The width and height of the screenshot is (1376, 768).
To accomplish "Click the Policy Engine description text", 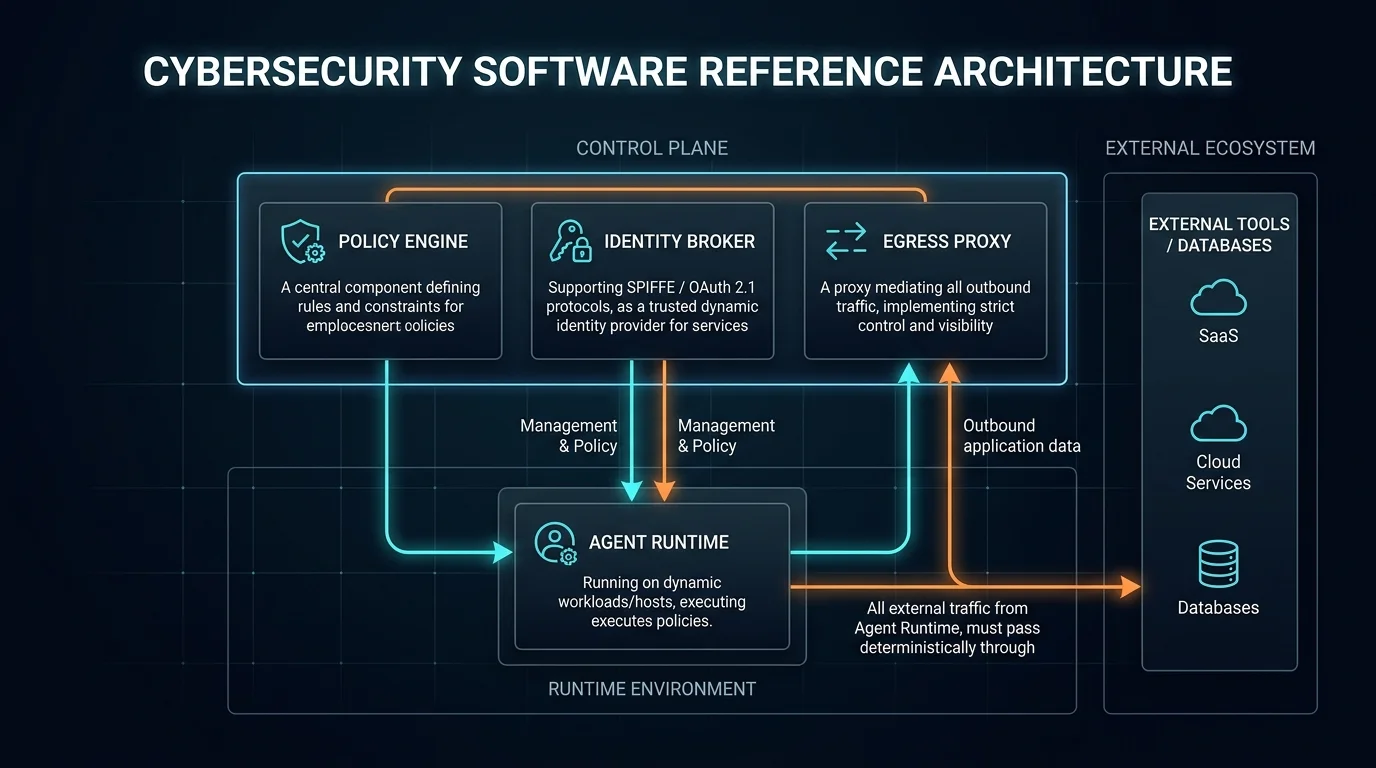I will pyautogui.click(x=380, y=306).
